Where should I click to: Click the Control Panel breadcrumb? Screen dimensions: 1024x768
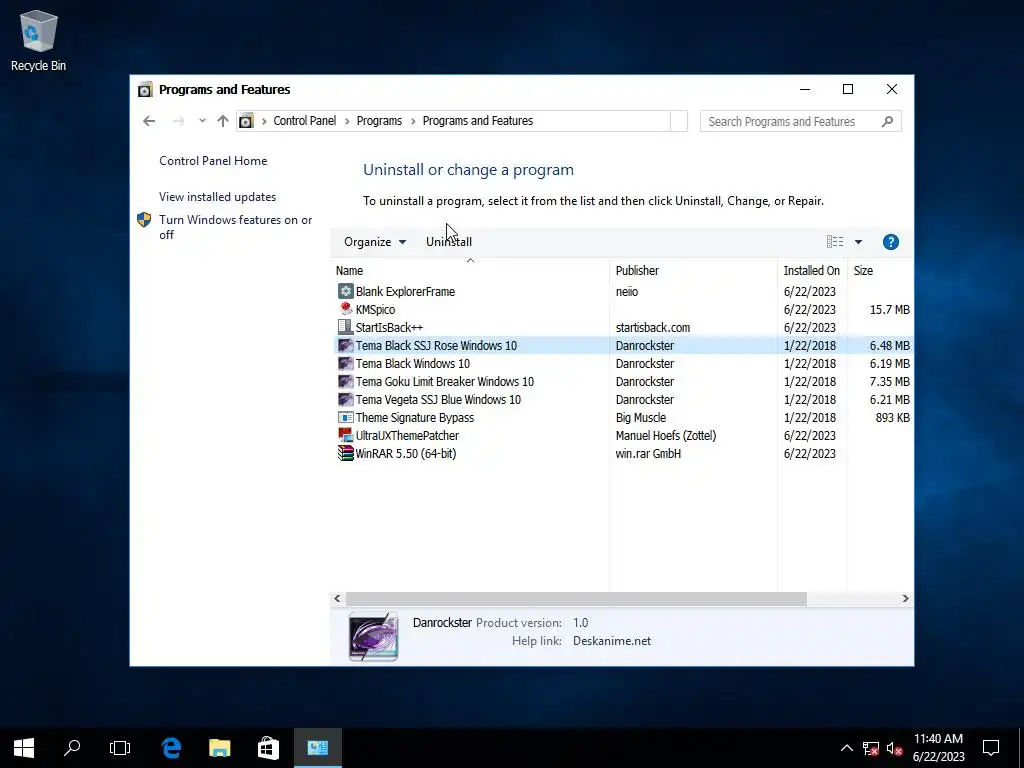(x=304, y=121)
